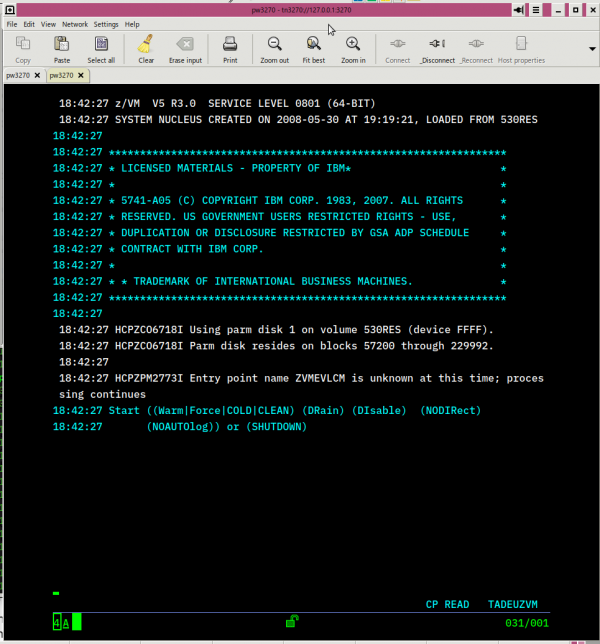
Task: Click the Paste toolbar icon
Action: pos(62,49)
